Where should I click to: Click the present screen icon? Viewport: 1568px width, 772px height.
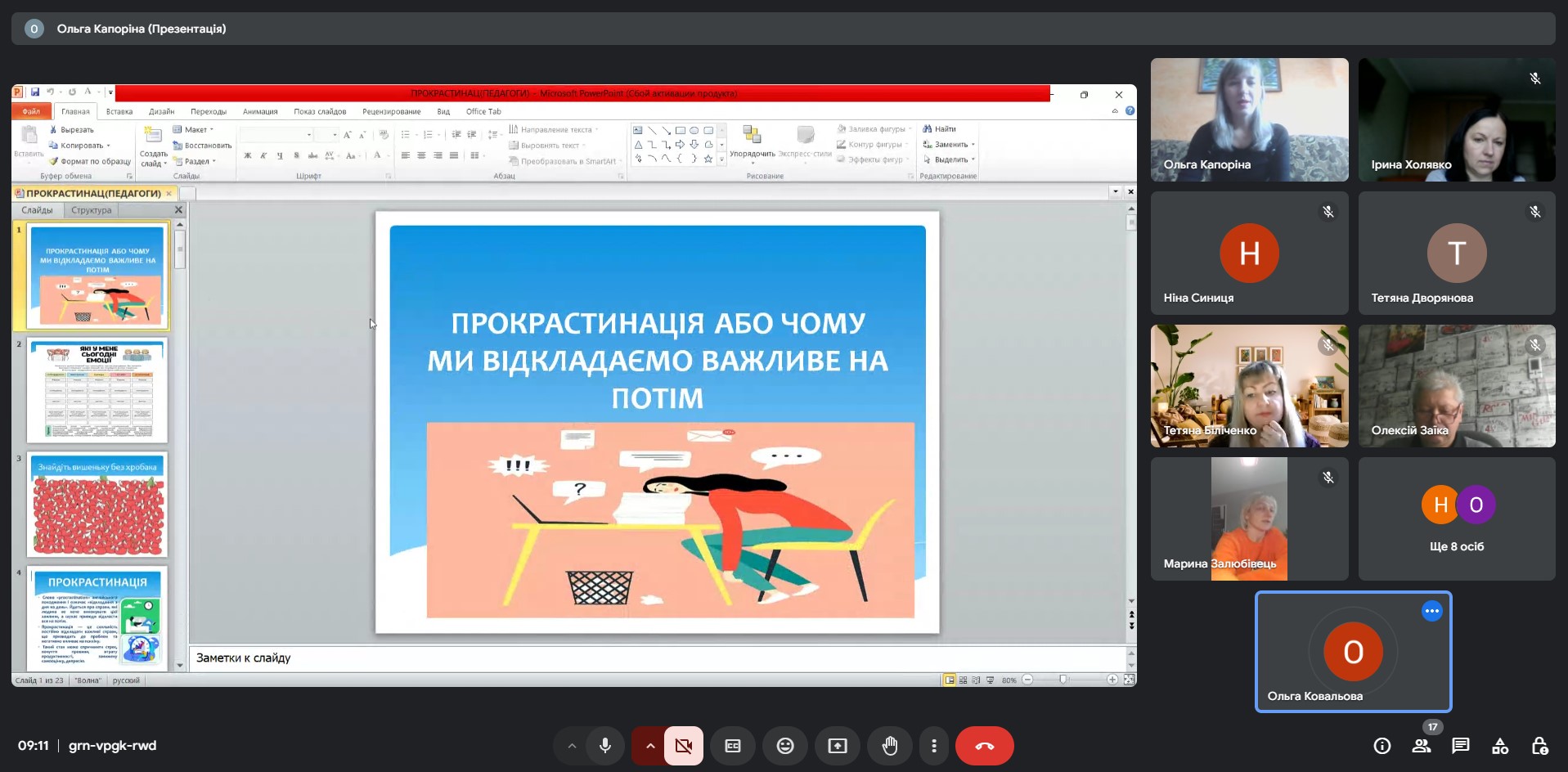tap(837, 746)
